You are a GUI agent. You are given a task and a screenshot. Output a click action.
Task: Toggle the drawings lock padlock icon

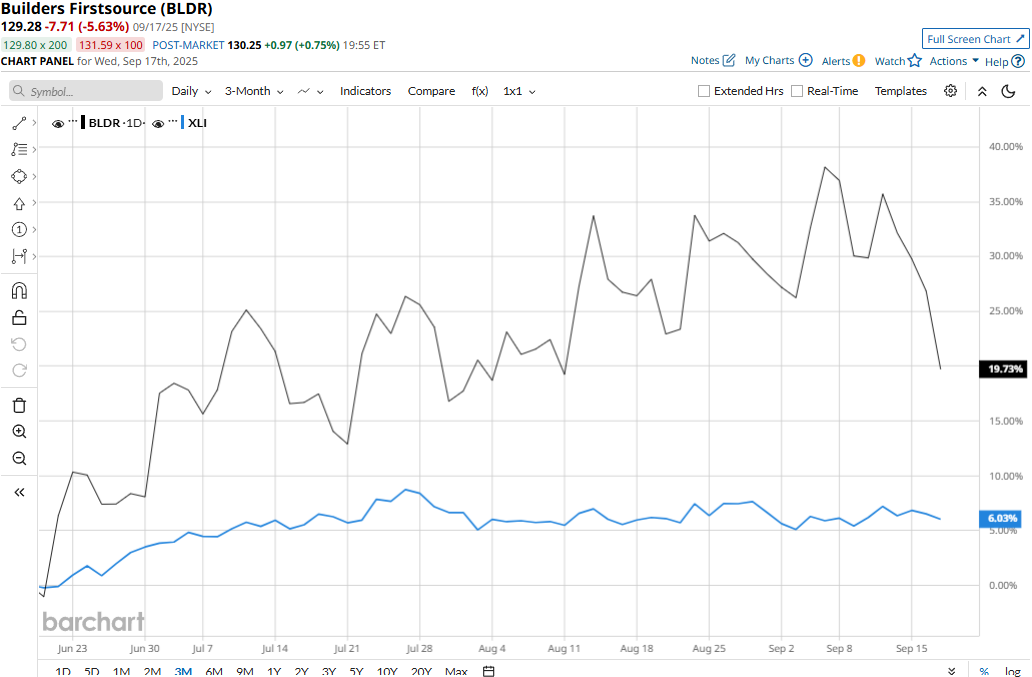point(19,318)
